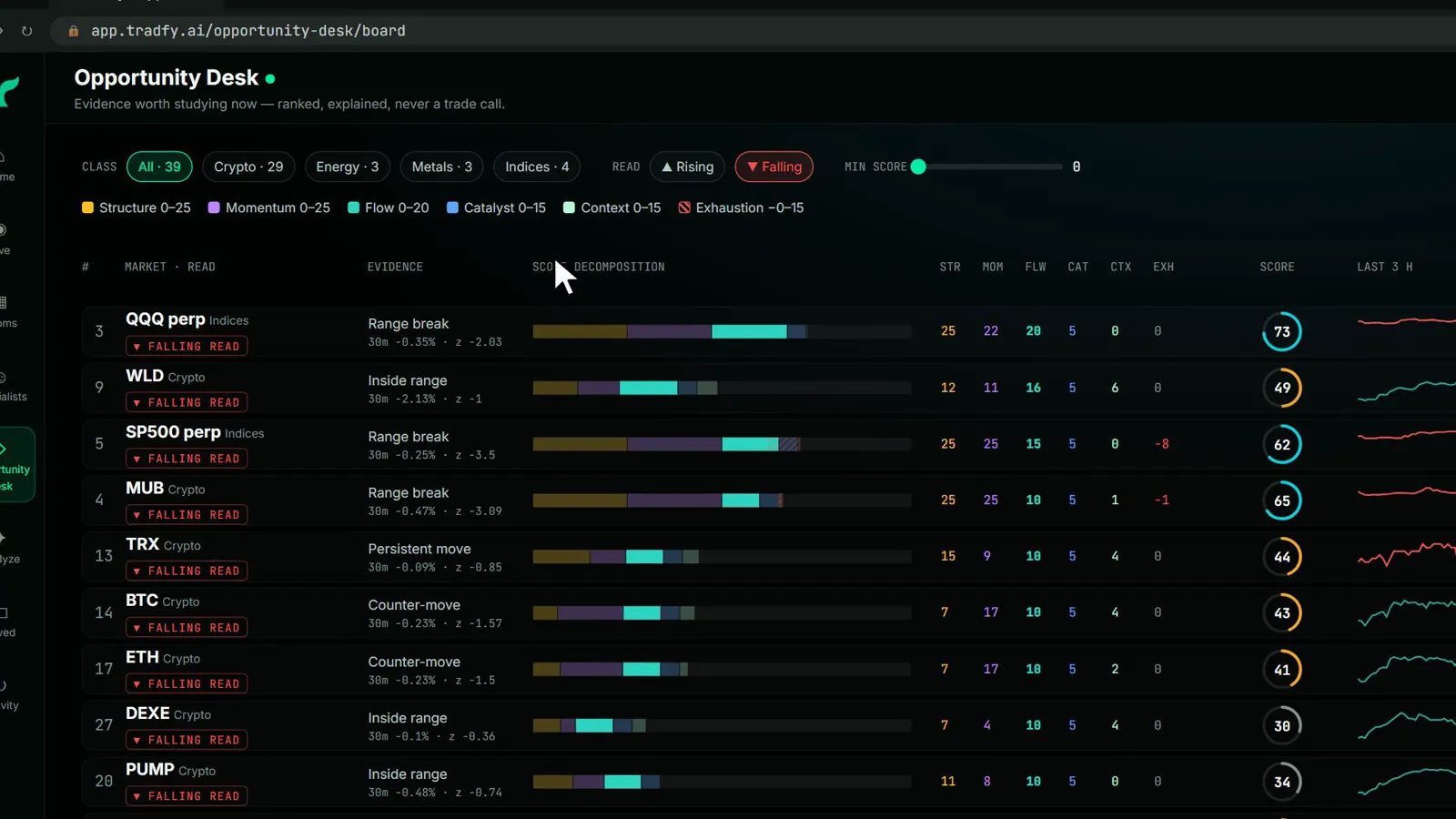Select the All · 39 class filter

pos(159,167)
